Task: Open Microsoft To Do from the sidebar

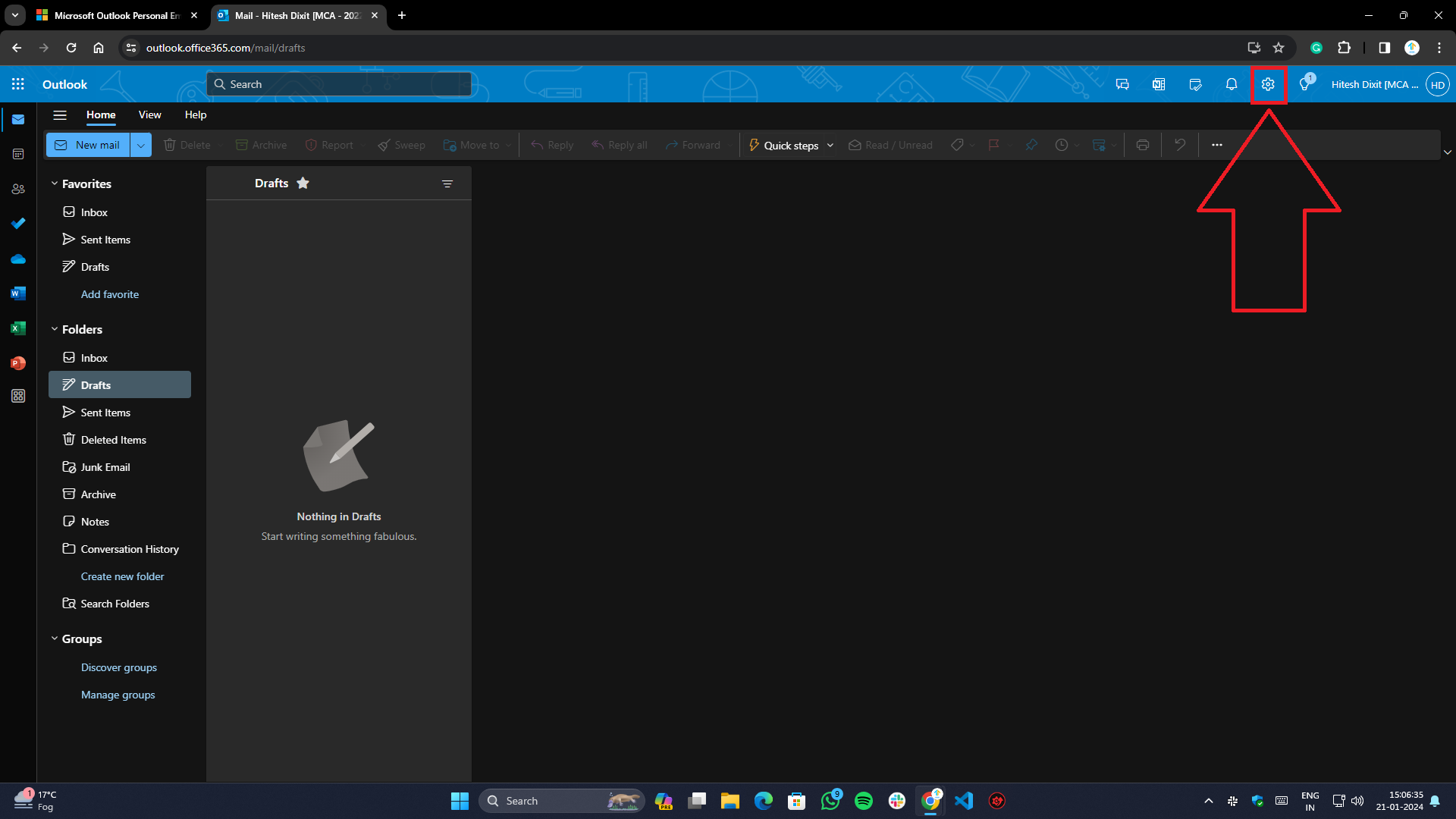Action: point(18,224)
